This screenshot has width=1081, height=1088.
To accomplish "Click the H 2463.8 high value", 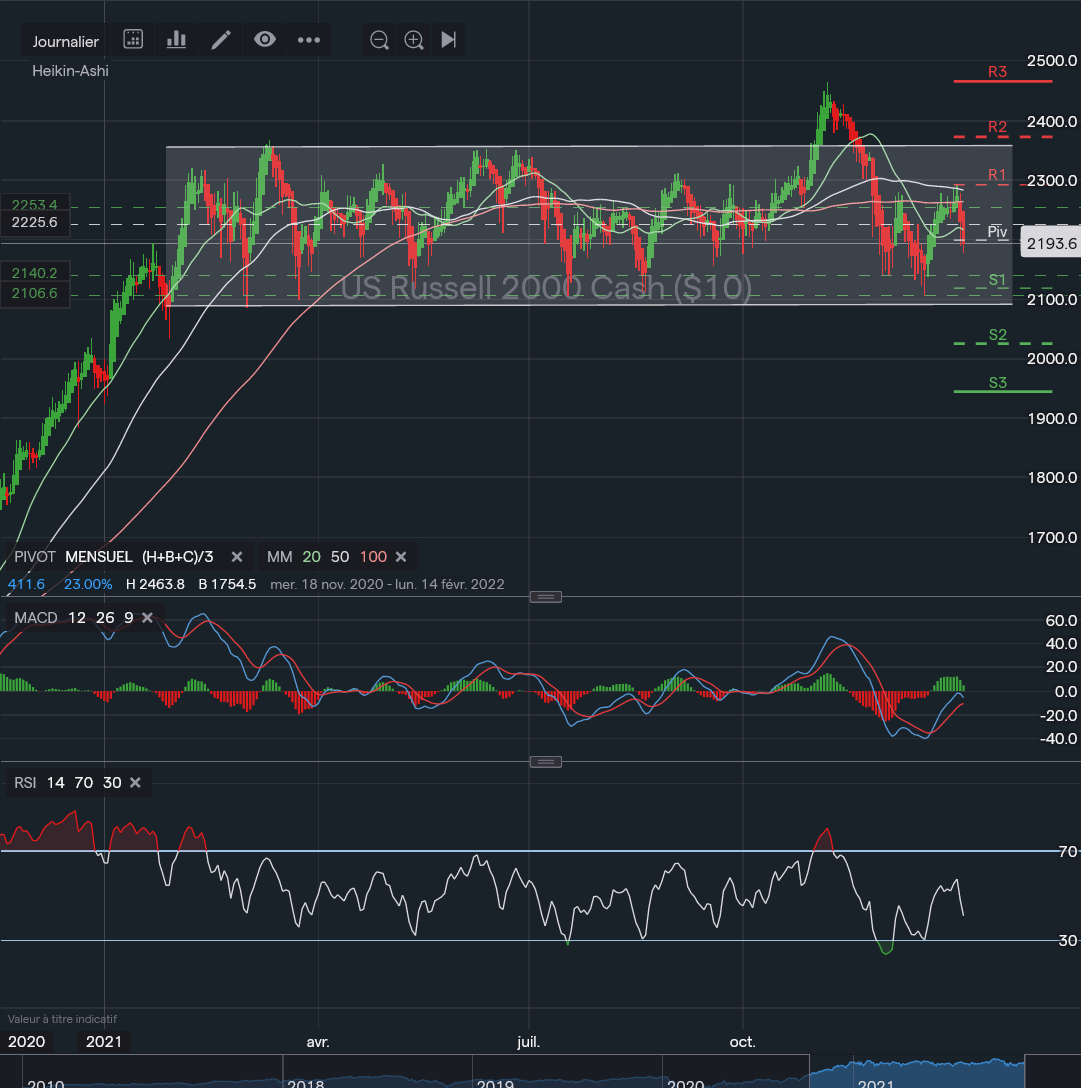I will (155, 584).
